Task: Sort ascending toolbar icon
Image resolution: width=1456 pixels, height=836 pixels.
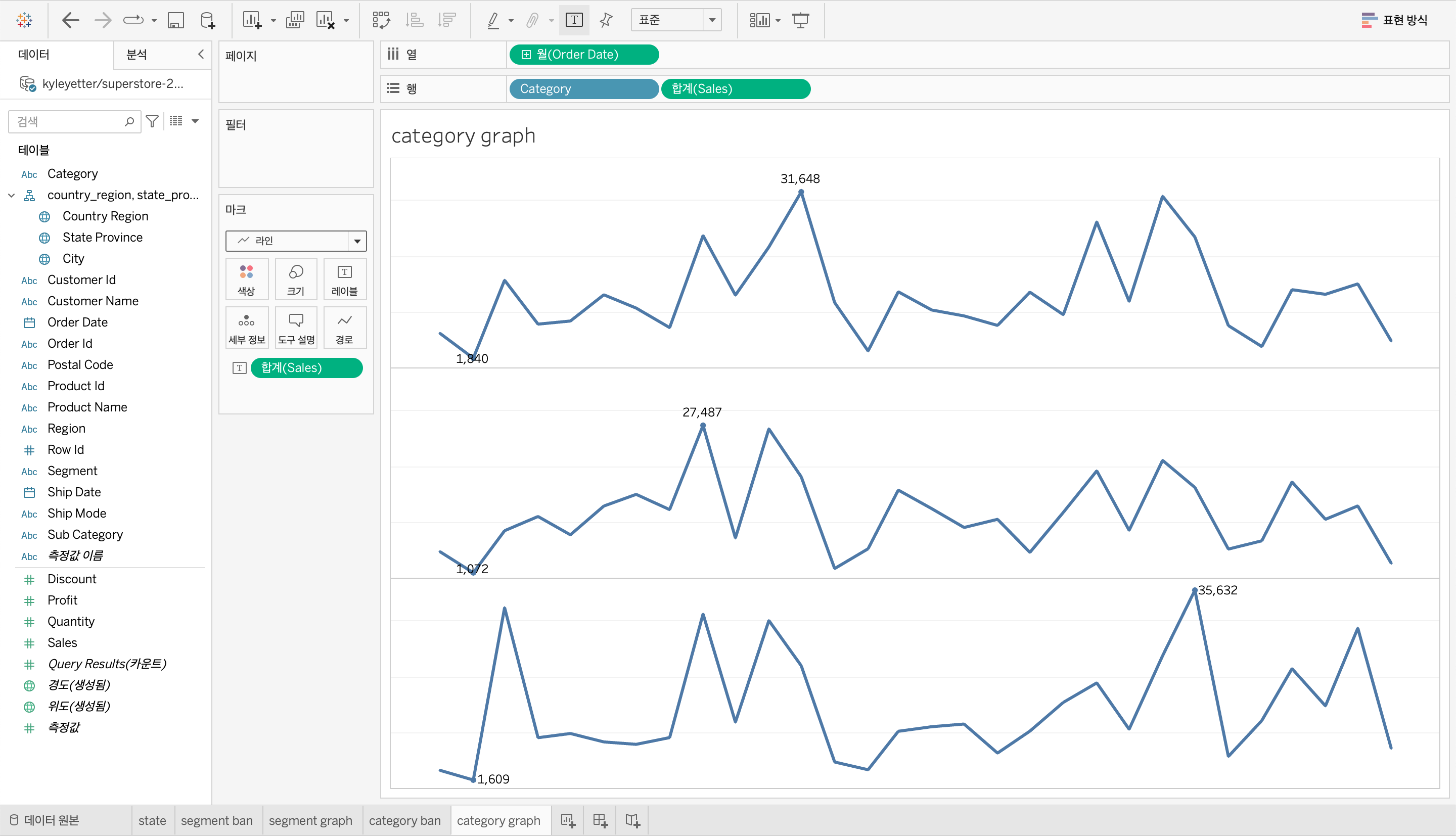Action: coord(414,20)
